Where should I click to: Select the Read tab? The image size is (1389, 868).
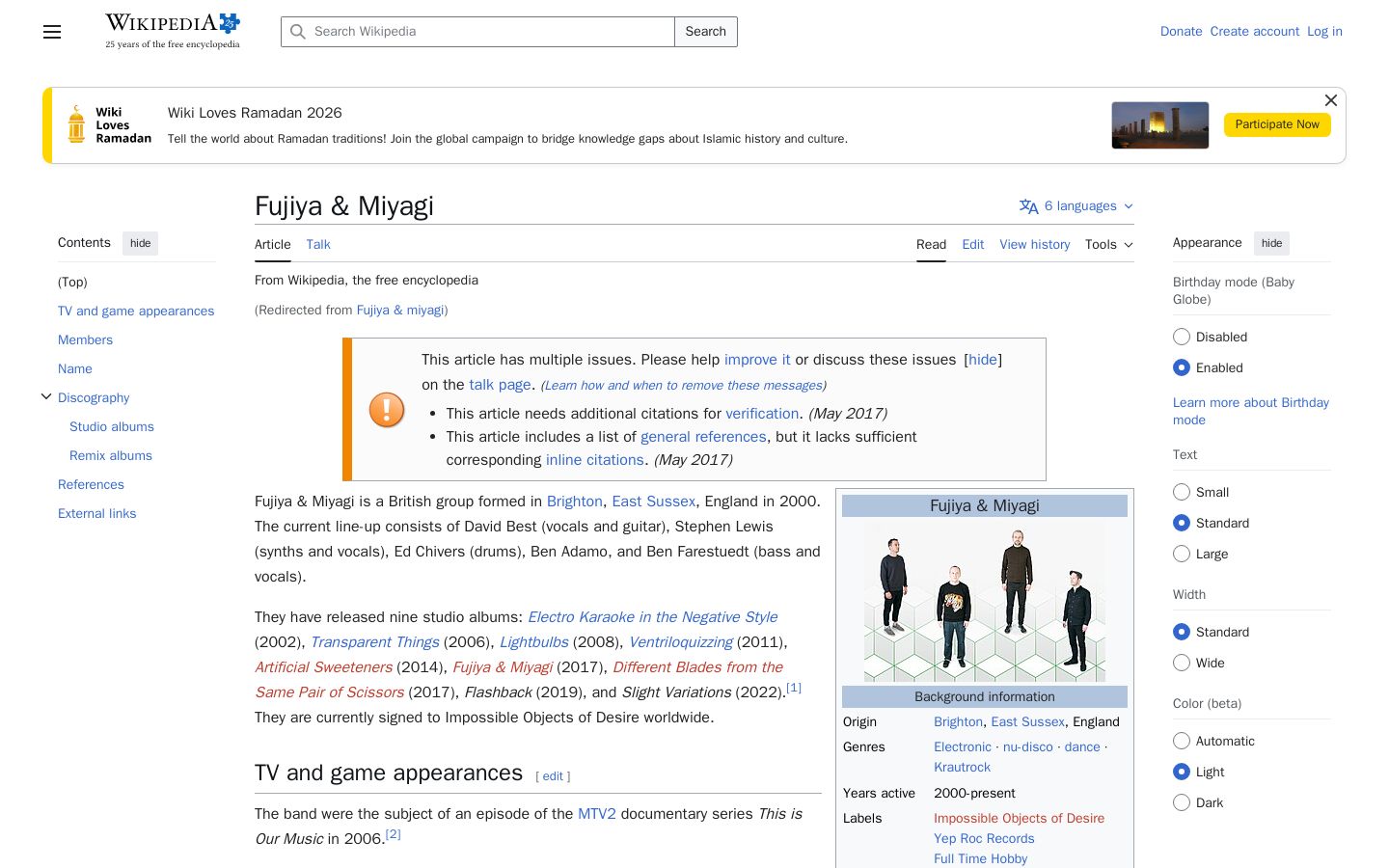[931, 244]
